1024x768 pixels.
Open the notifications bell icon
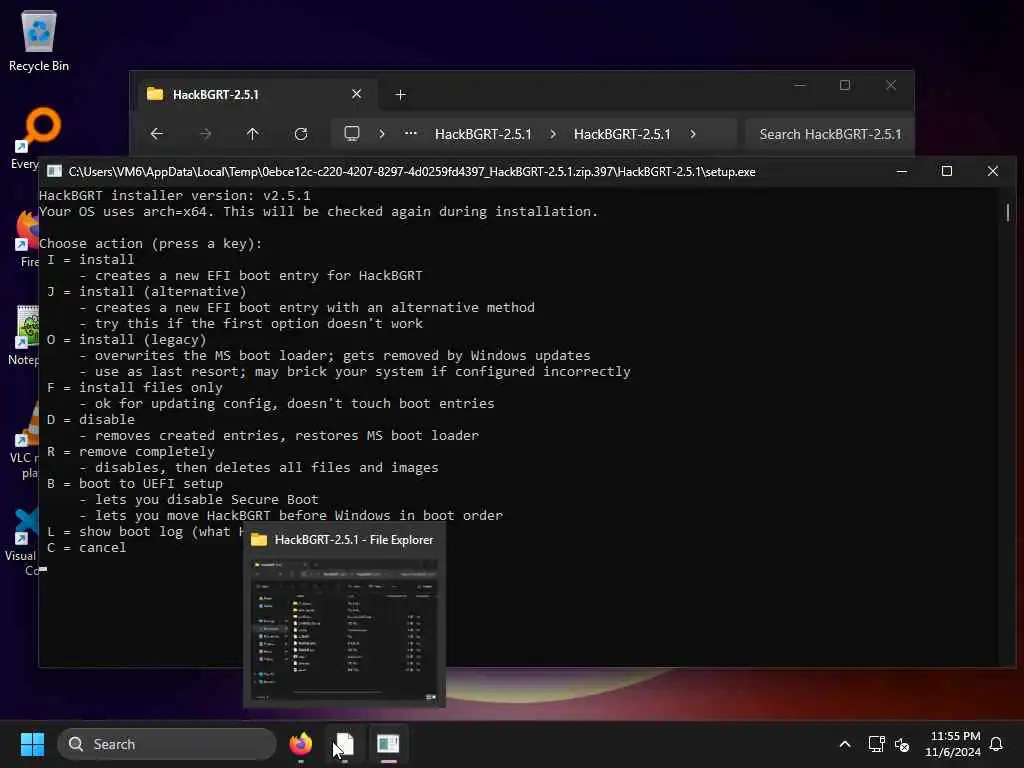(x=996, y=744)
